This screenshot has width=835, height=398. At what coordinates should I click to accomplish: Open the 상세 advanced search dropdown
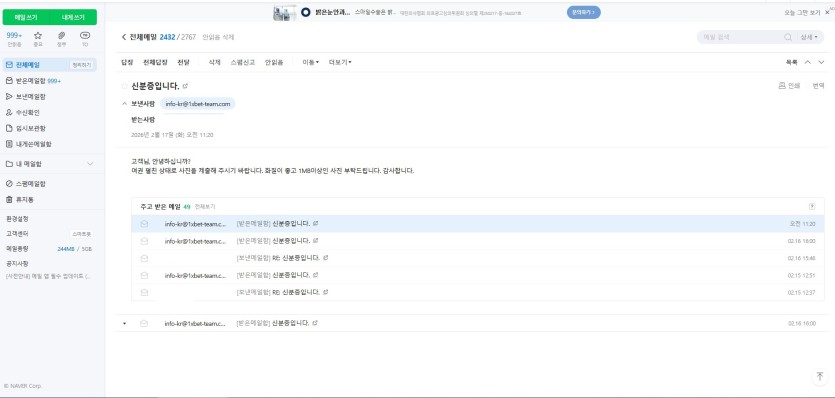[x=809, y=37]
